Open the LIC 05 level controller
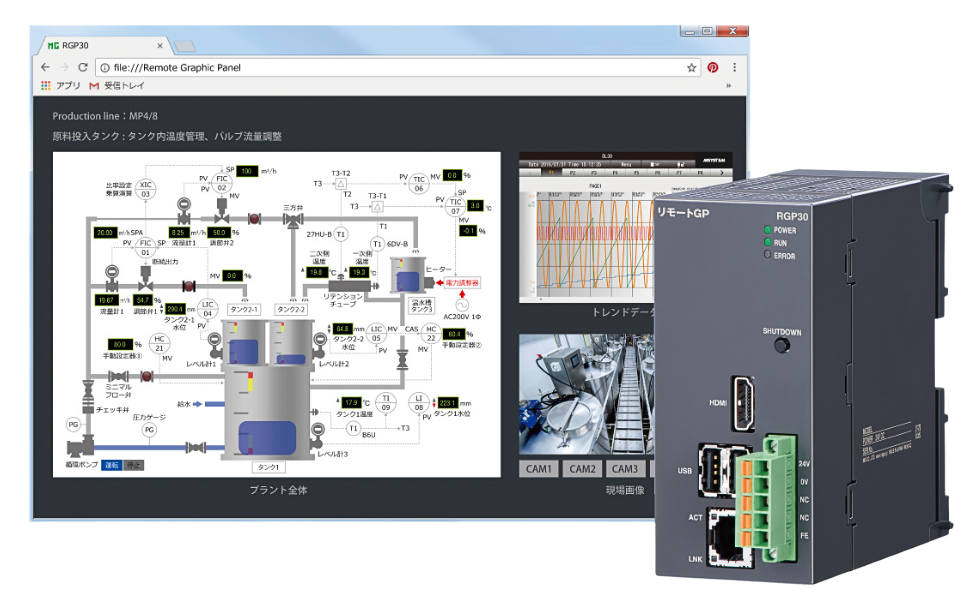 (376, 334)
